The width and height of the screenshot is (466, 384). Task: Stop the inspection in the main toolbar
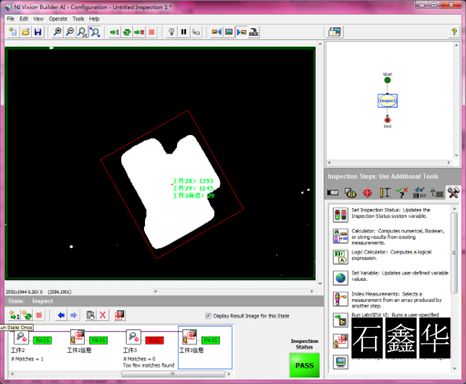(152, 32)
